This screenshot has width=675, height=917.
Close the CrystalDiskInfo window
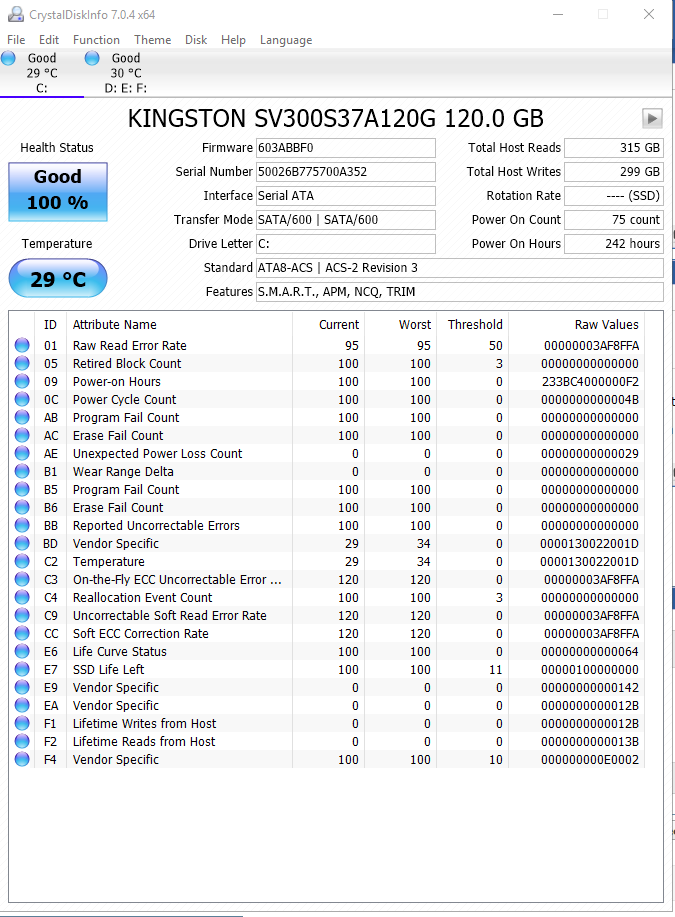click(649, 14)
